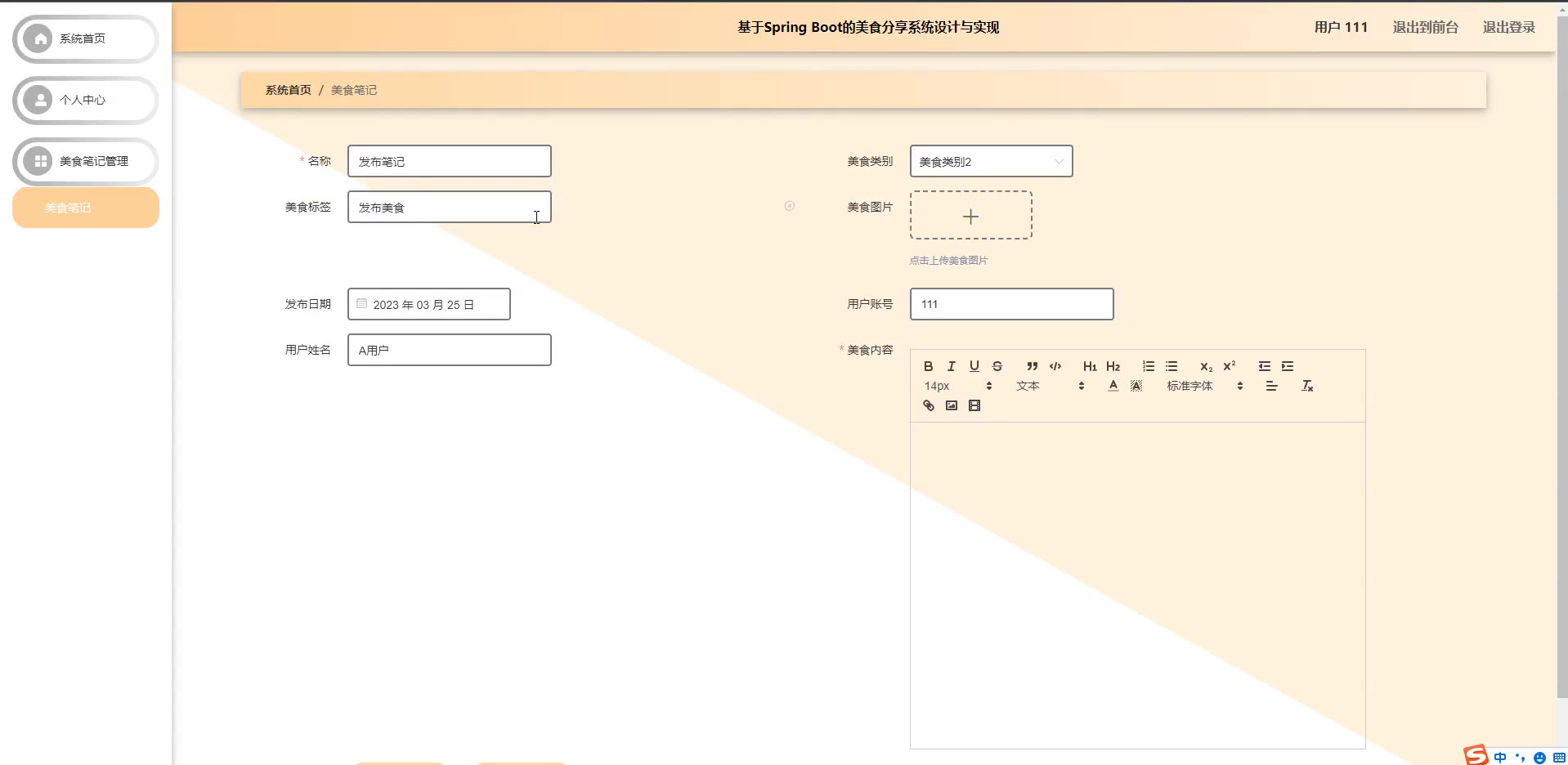The width and height of the screenshot is (1568, 765).
Task: Click inside the 美食内容 editor body
Action: (x=1137, y=585)
